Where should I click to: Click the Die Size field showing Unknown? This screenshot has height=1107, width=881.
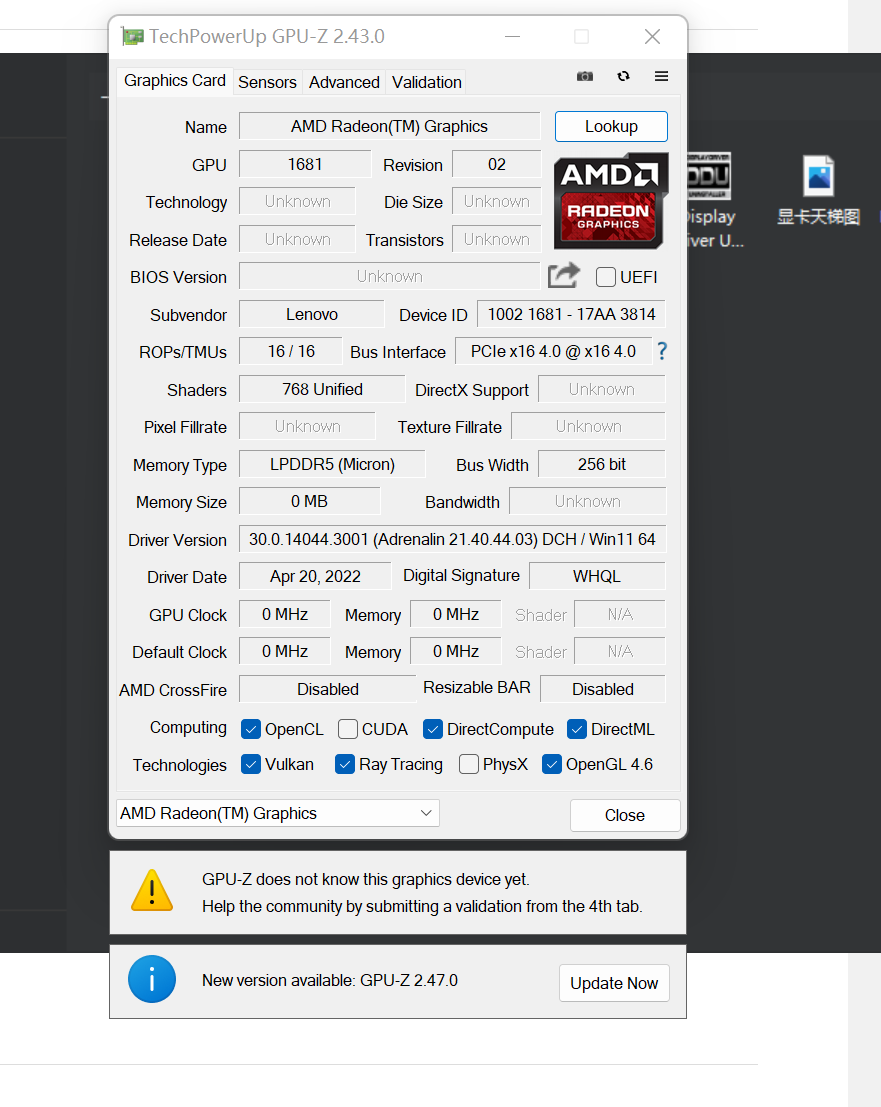coord(497,201)
